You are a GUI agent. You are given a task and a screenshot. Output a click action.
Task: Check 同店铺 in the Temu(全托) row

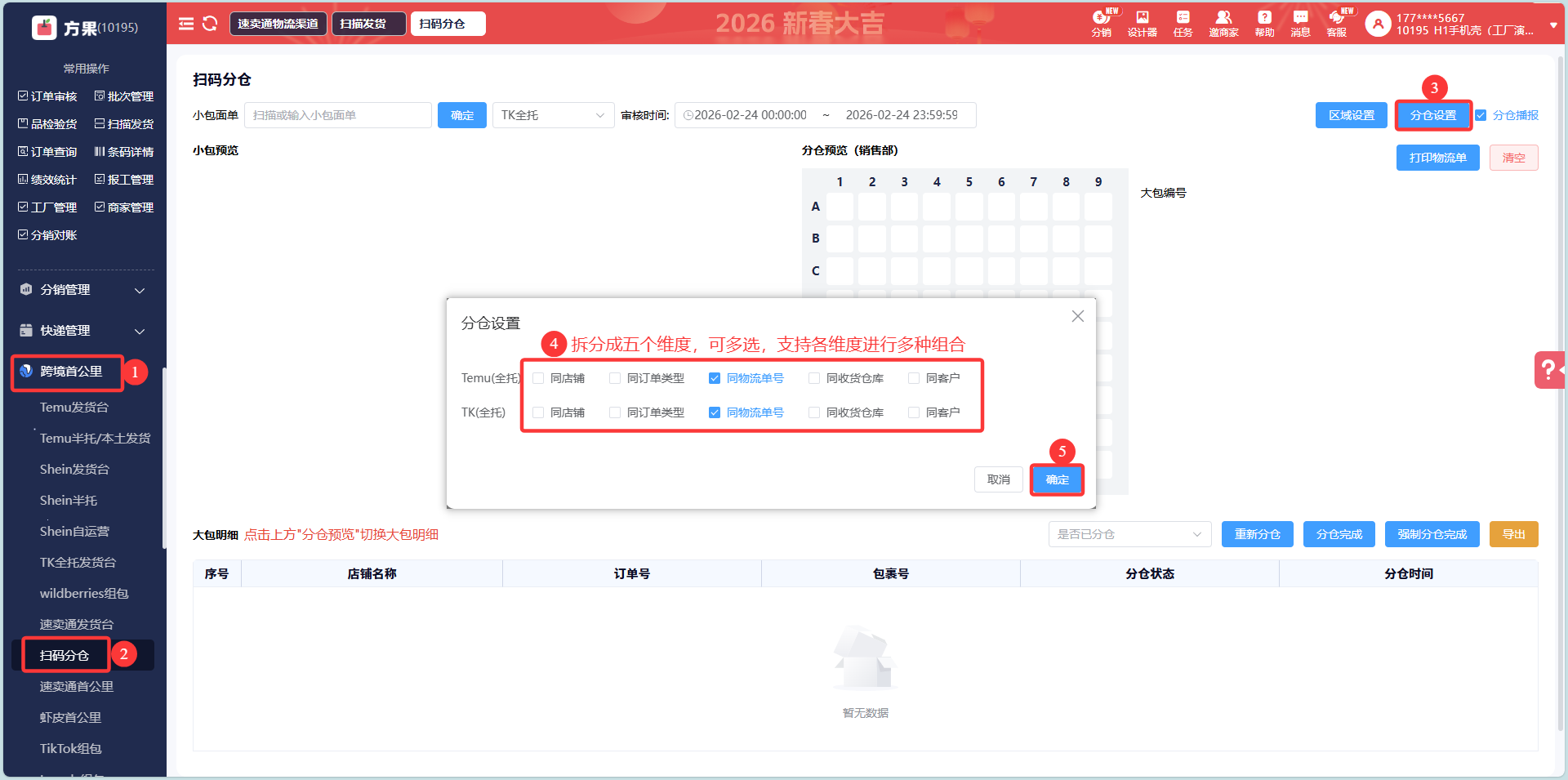pos(538,378)
